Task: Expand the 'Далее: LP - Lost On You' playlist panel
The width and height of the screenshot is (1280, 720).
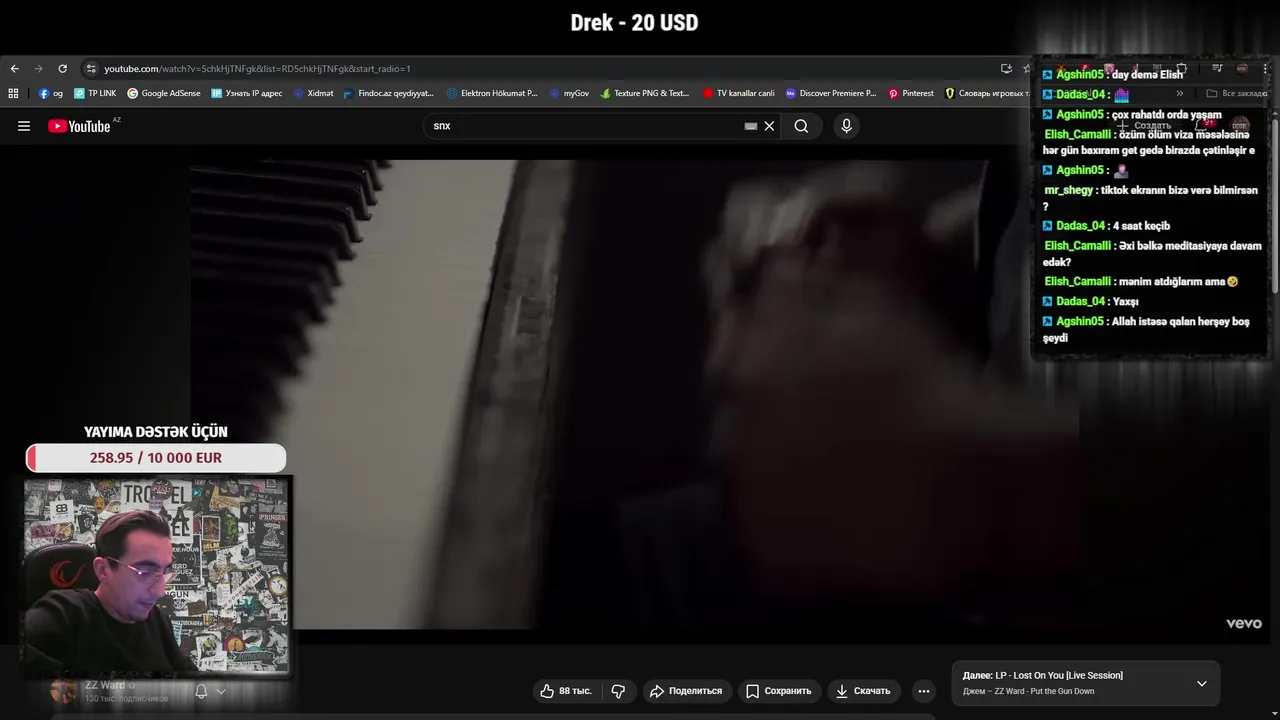Action: (1201, 684)
